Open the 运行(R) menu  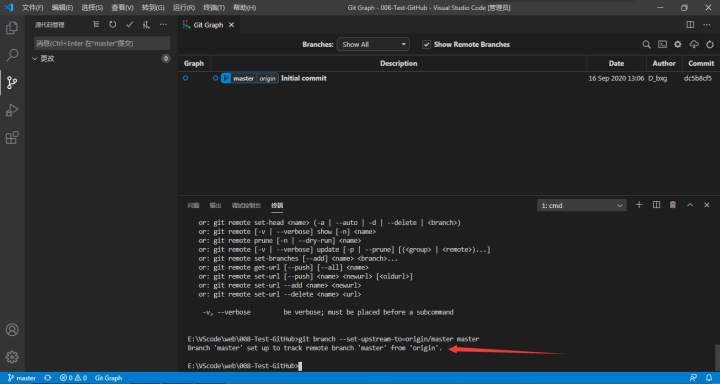184,8
